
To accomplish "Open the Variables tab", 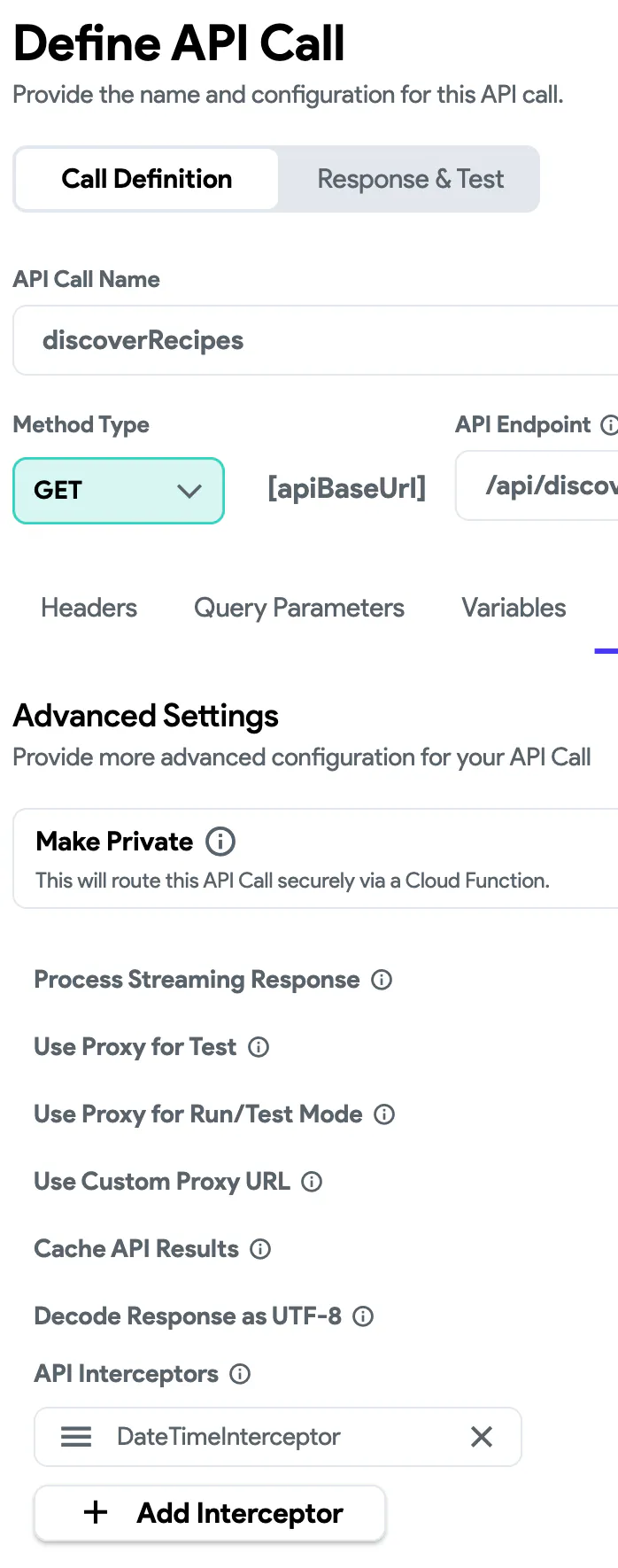I will coord(514,608).
